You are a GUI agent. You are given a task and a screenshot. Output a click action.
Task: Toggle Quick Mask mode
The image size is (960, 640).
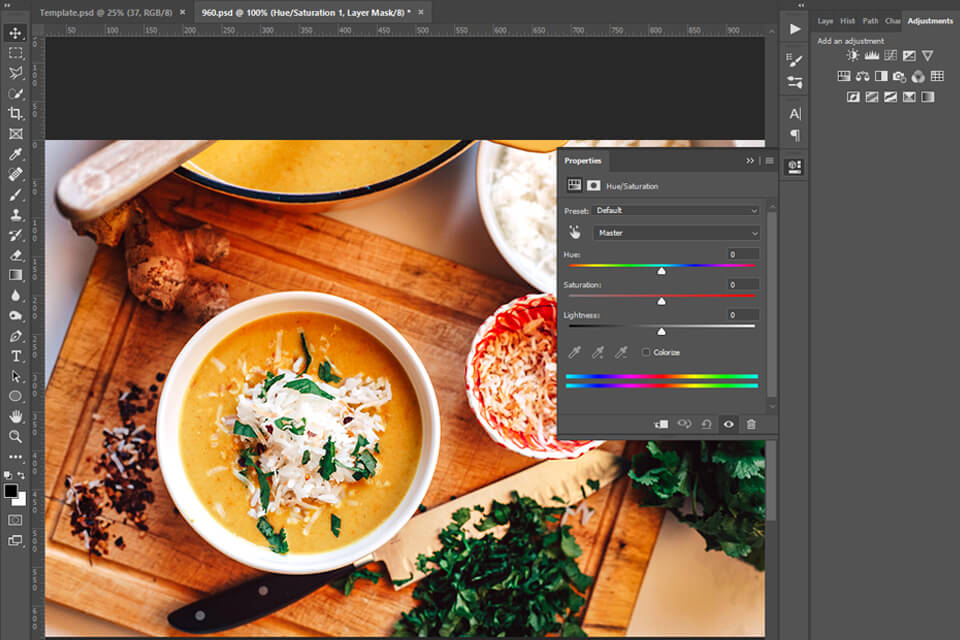click(15, 520)
